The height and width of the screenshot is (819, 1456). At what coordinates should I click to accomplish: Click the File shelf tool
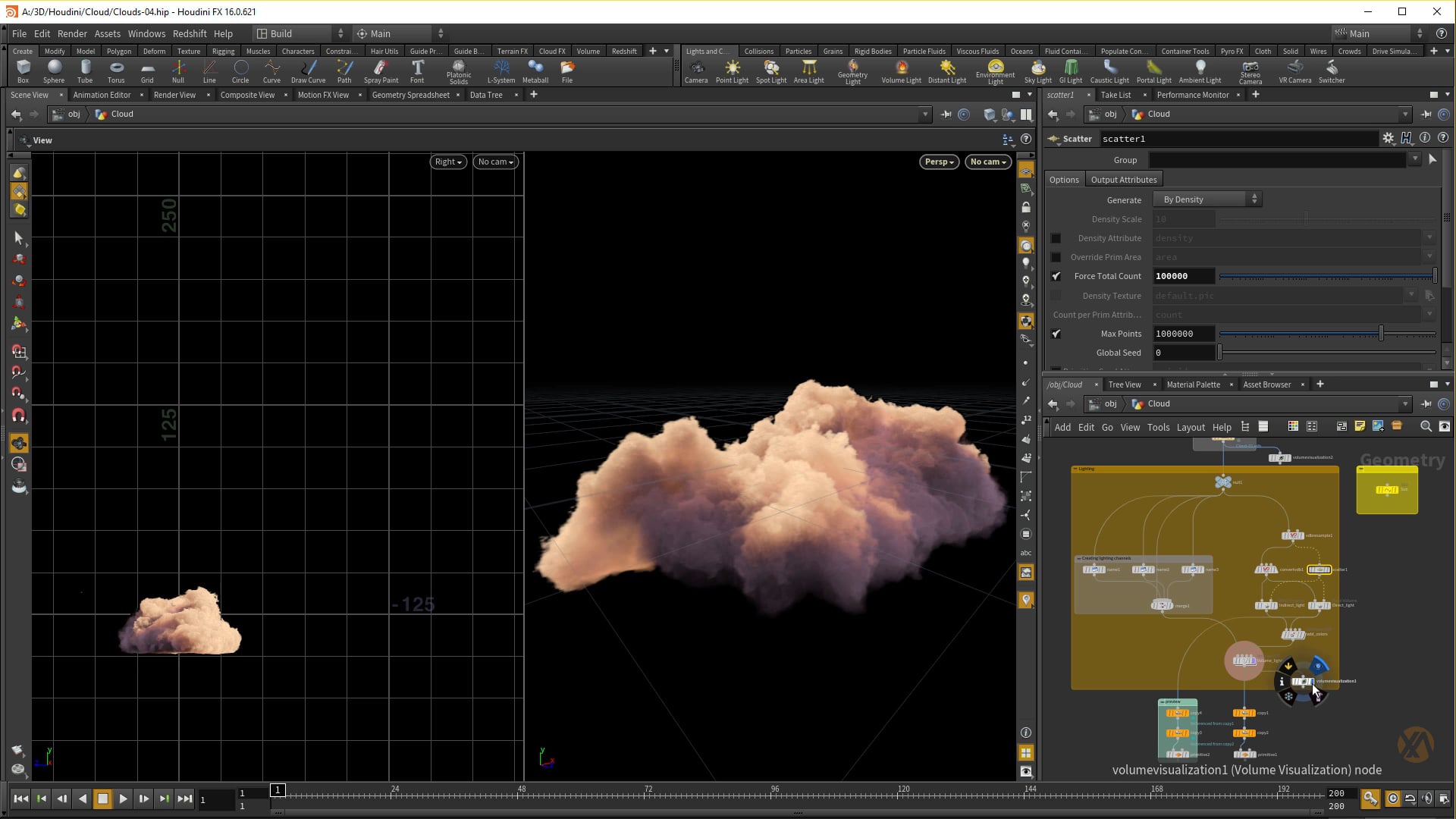[567, 71]
